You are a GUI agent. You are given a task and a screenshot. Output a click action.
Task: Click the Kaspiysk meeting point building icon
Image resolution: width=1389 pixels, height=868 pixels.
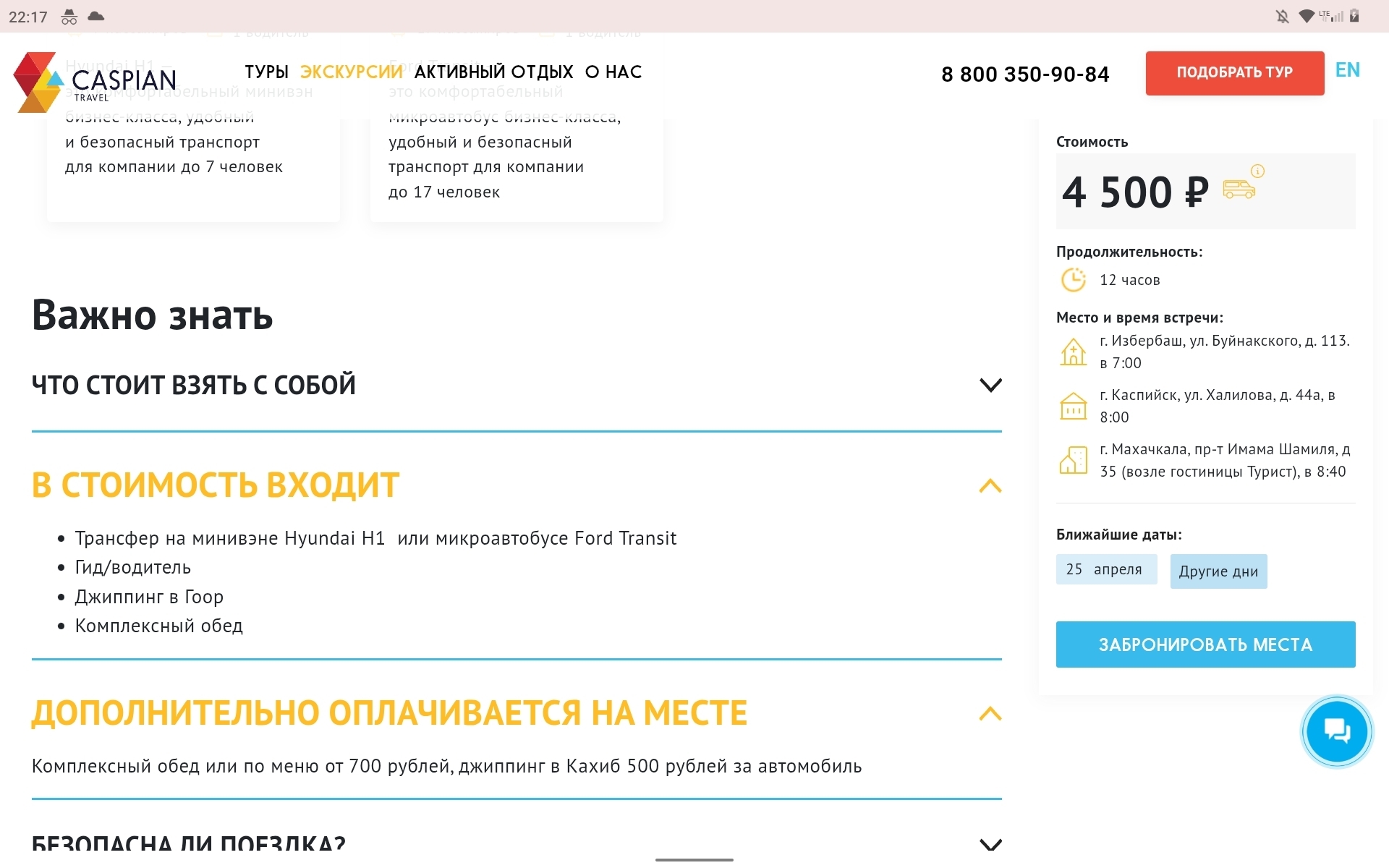pyautogui.click(x=1073, y=407)
